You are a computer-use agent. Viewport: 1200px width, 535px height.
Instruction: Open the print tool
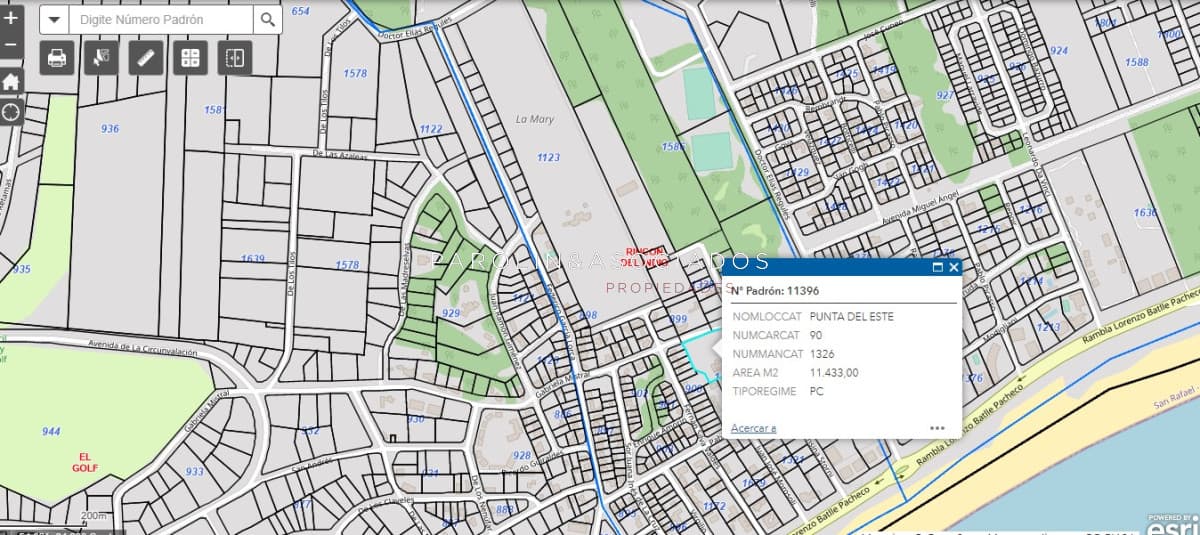[x=57, y=58]
